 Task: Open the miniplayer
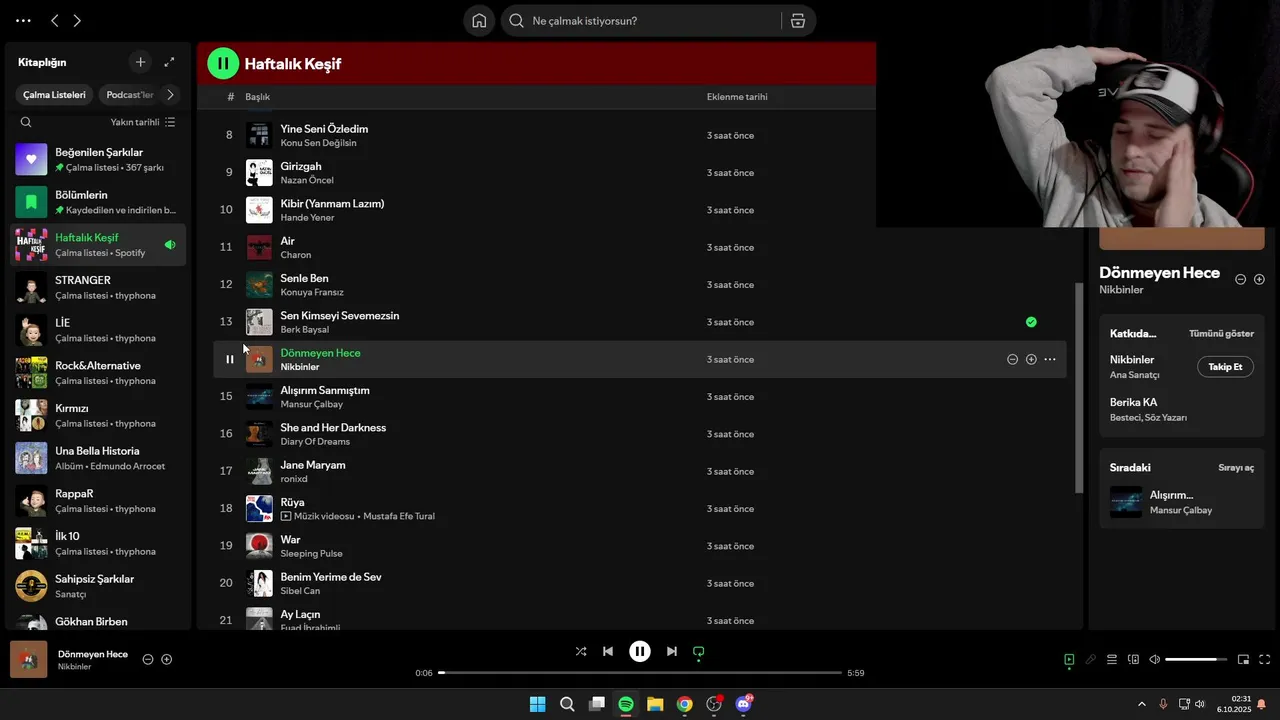point(1243,659)
